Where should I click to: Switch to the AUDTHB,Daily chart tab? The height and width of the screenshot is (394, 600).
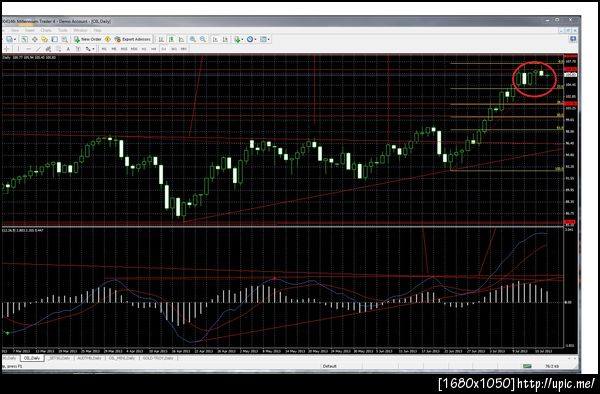(90, 358)
